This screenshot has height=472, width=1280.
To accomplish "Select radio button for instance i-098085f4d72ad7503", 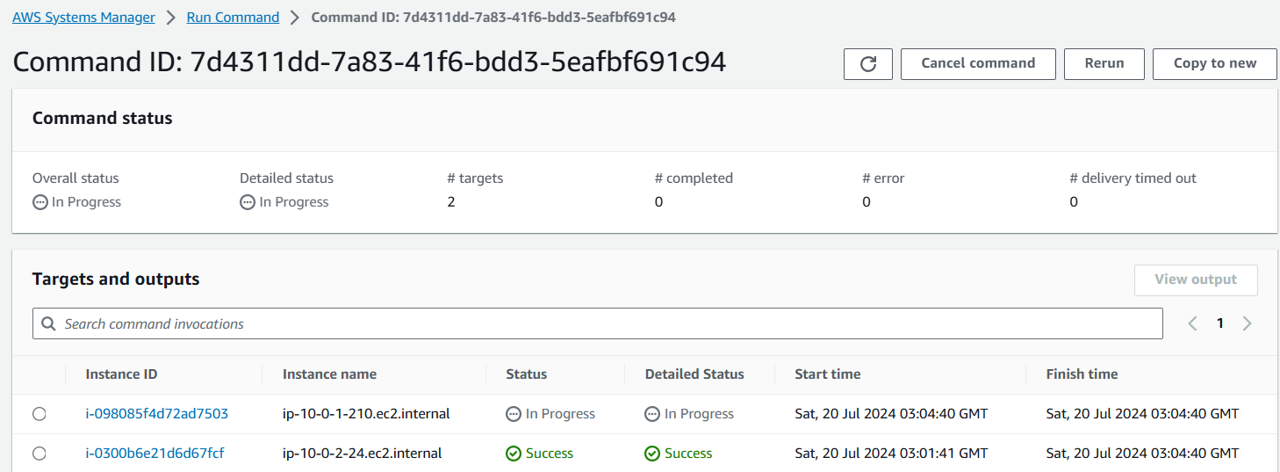I will pyautogui.click(x=39, y=414).
